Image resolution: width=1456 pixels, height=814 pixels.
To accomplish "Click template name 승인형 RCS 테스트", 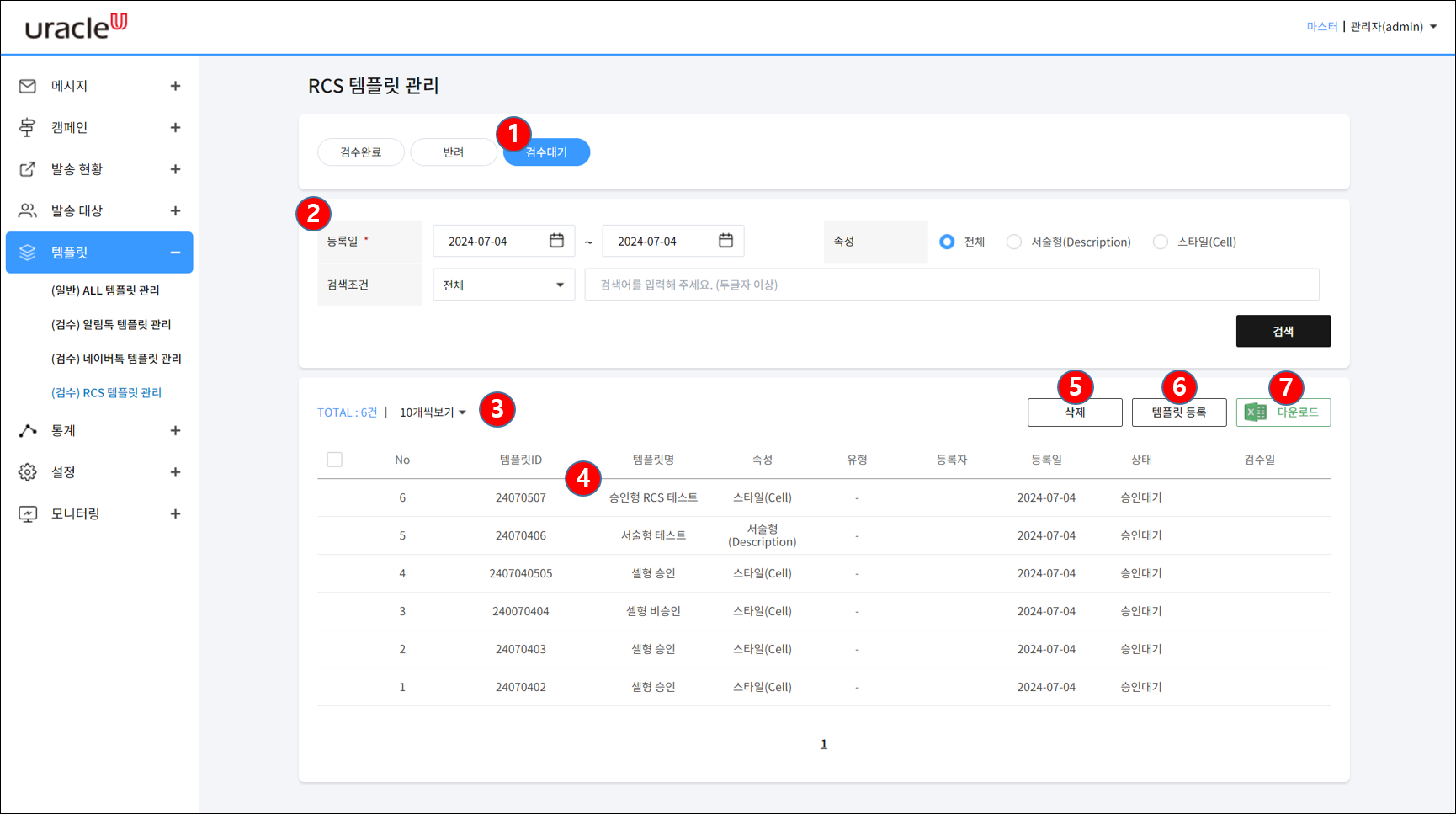I will tap(653, 497).
